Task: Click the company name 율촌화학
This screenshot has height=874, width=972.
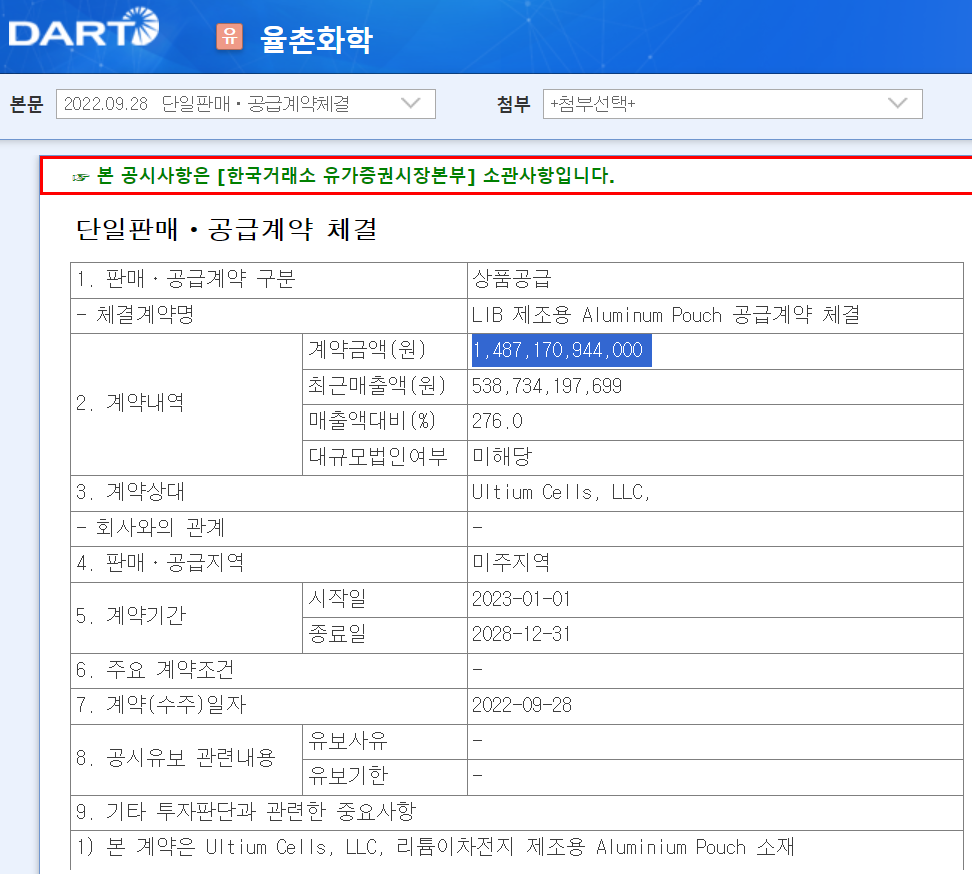Action: 316,39
